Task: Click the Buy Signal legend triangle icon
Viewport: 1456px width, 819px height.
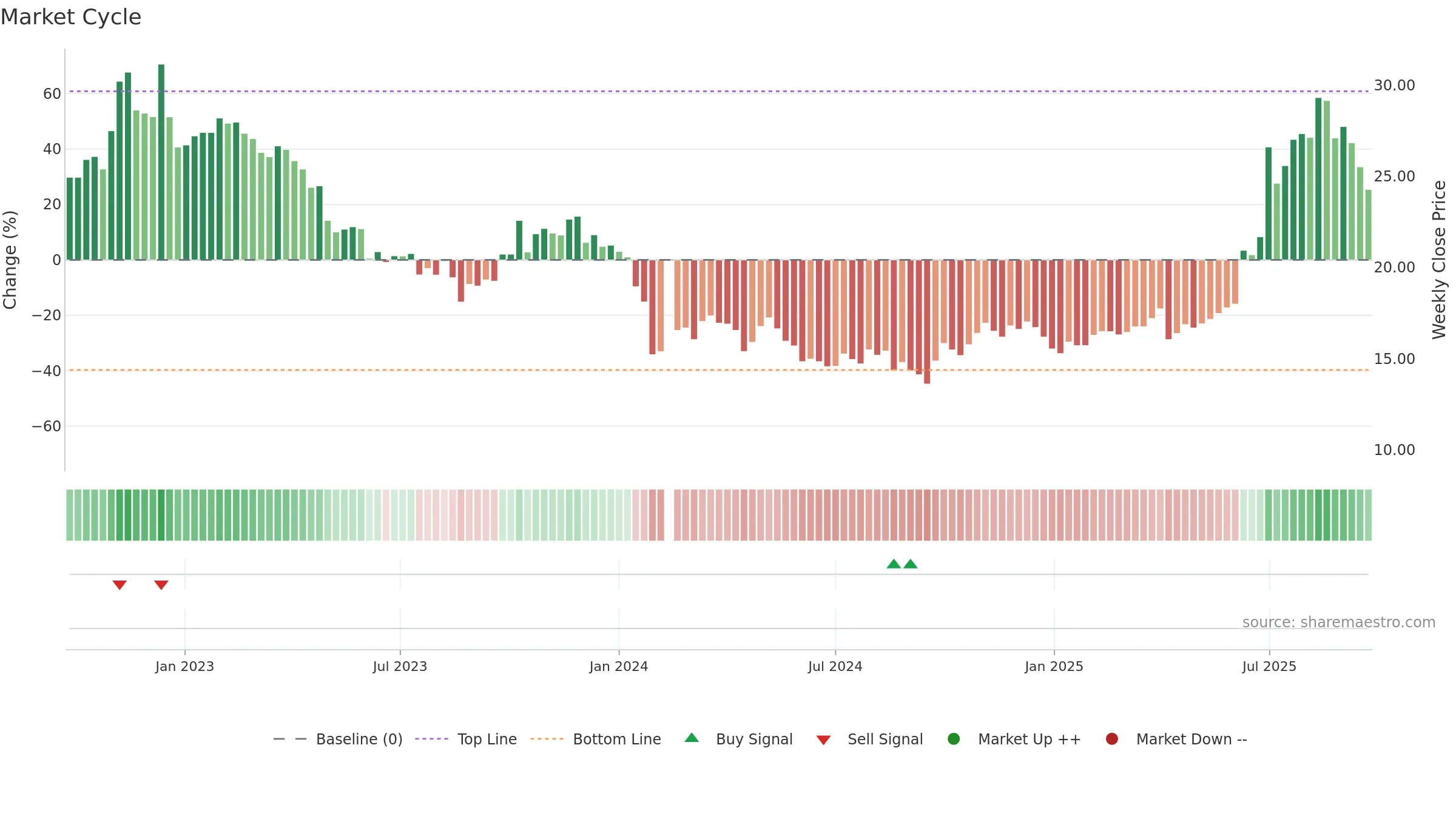Action: point(692,738)
